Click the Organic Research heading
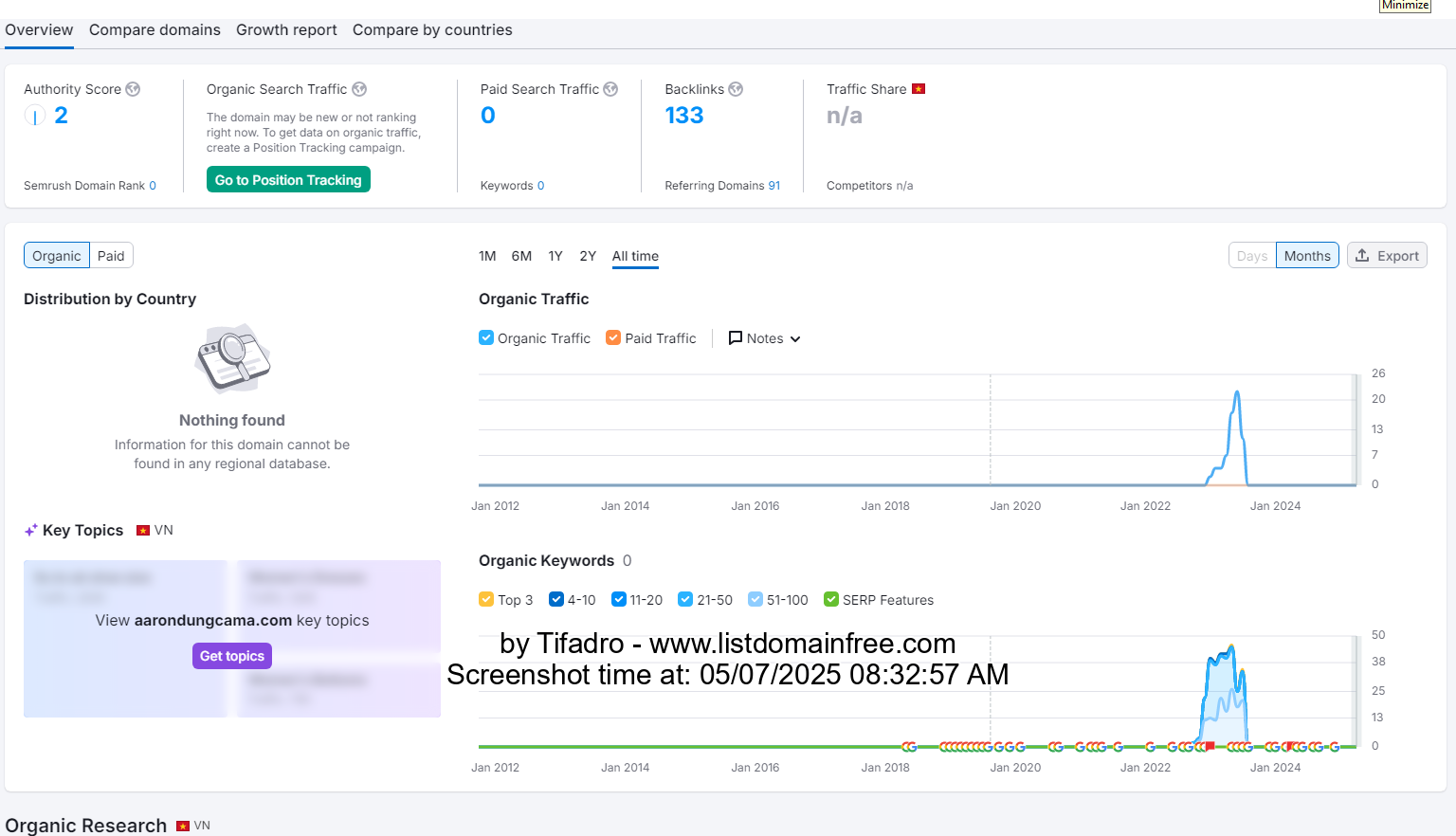The image size is (1456, 836). 86,826
